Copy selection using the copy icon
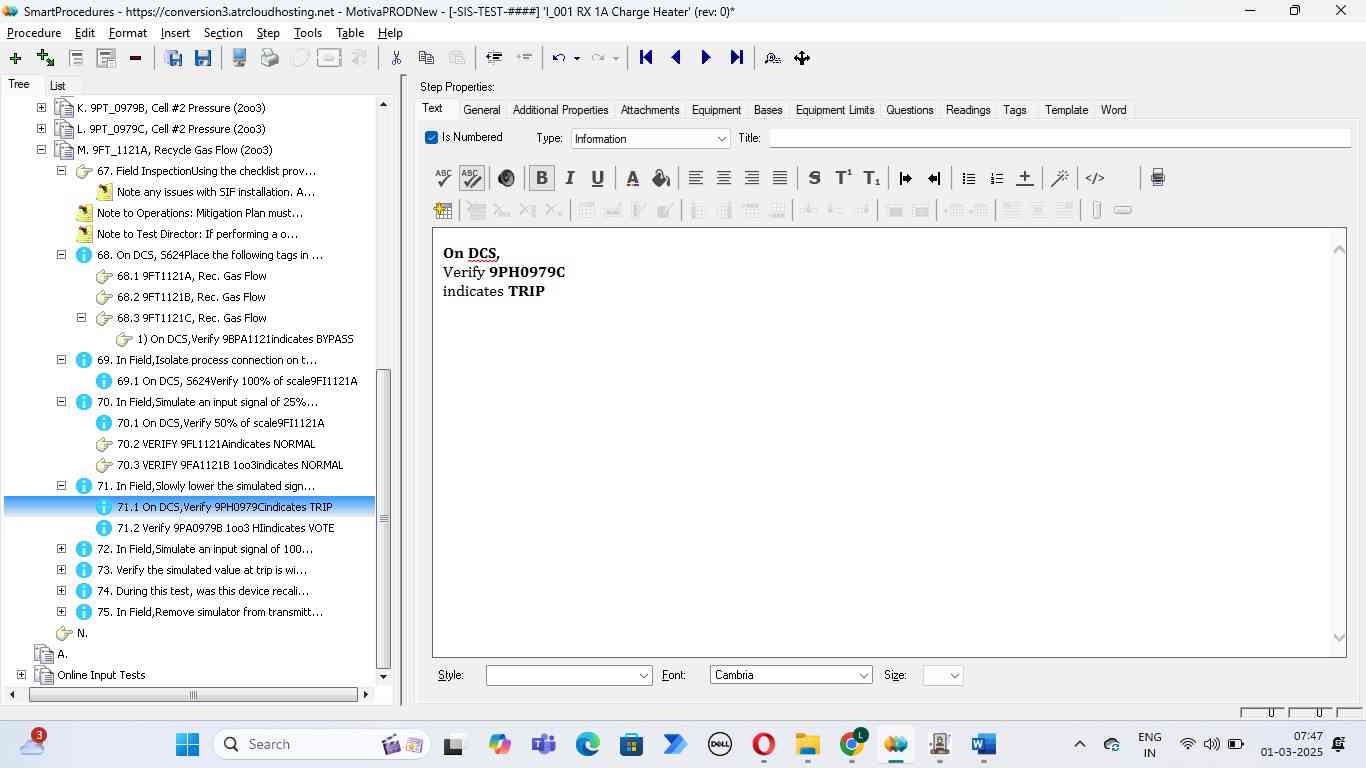Screen dimensions: 1366x768 click(x=426, y=58)
